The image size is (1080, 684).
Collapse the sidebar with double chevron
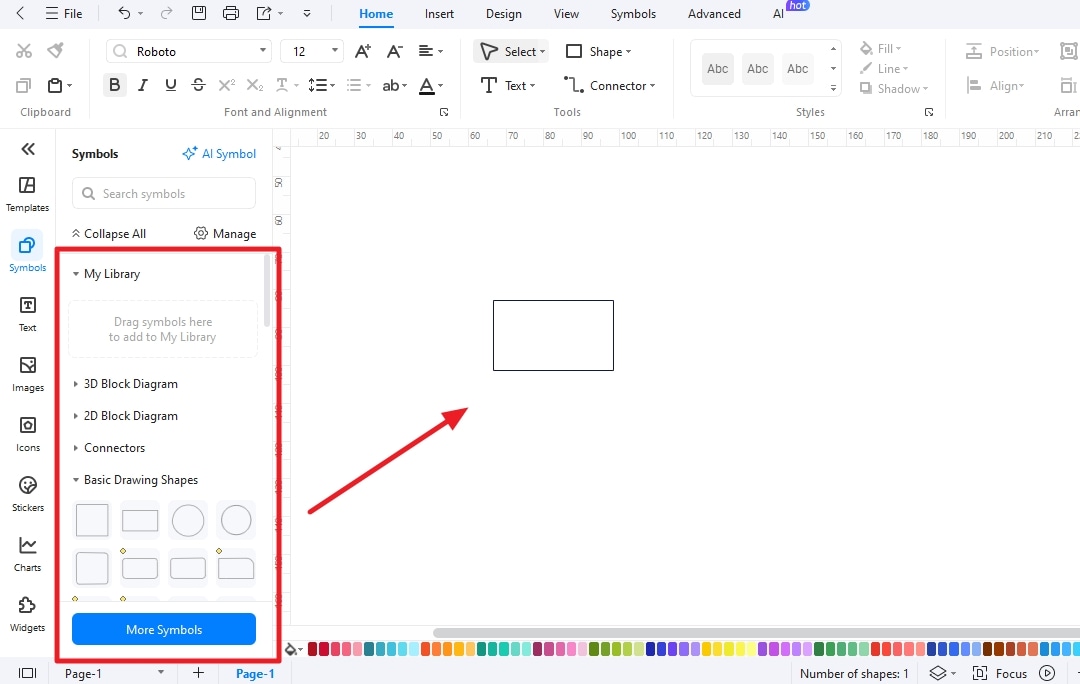pyautogui.click(x=28, y=149)
